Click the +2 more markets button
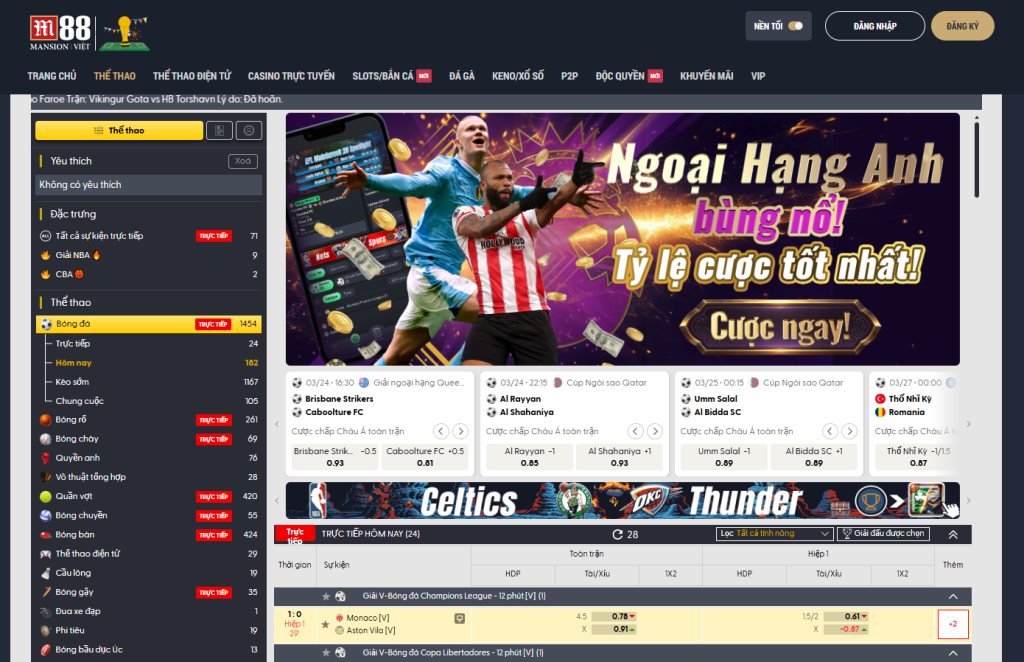The image size is (1024, 662). 953,625
